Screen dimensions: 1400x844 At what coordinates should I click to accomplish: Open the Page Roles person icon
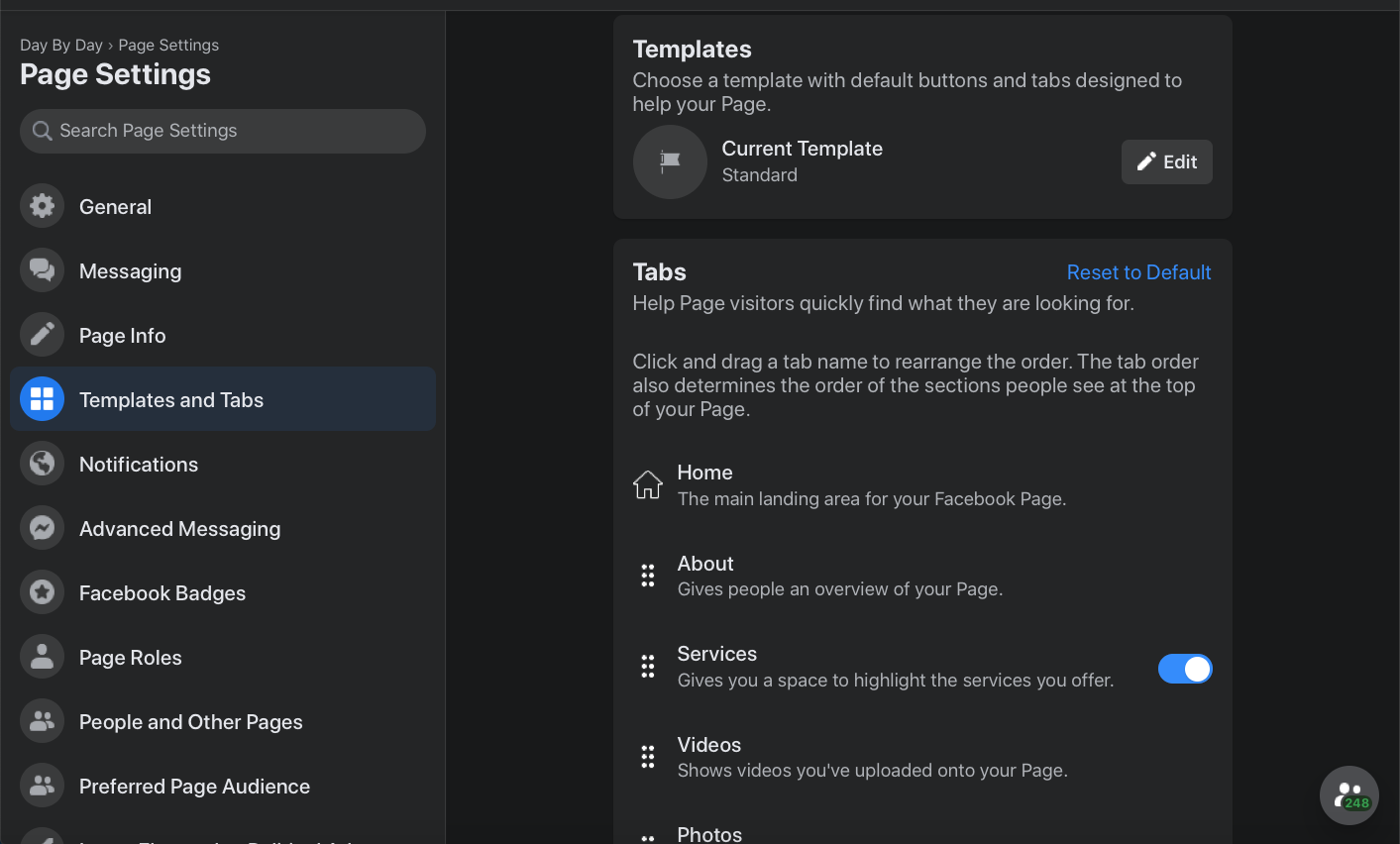[42, 657]
